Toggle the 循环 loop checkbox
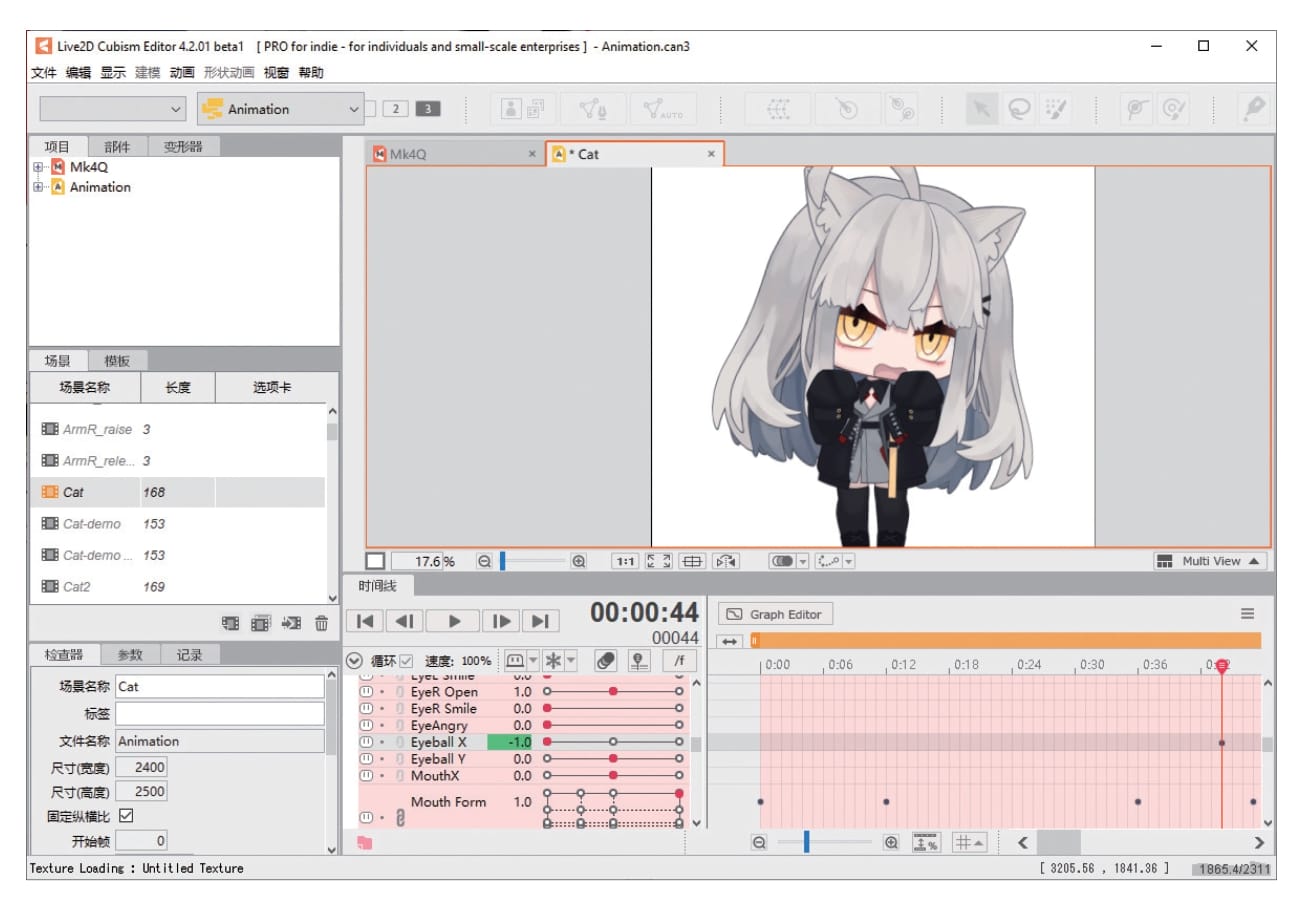This screenshot has height=899, width=1302. tap(406, 661)
